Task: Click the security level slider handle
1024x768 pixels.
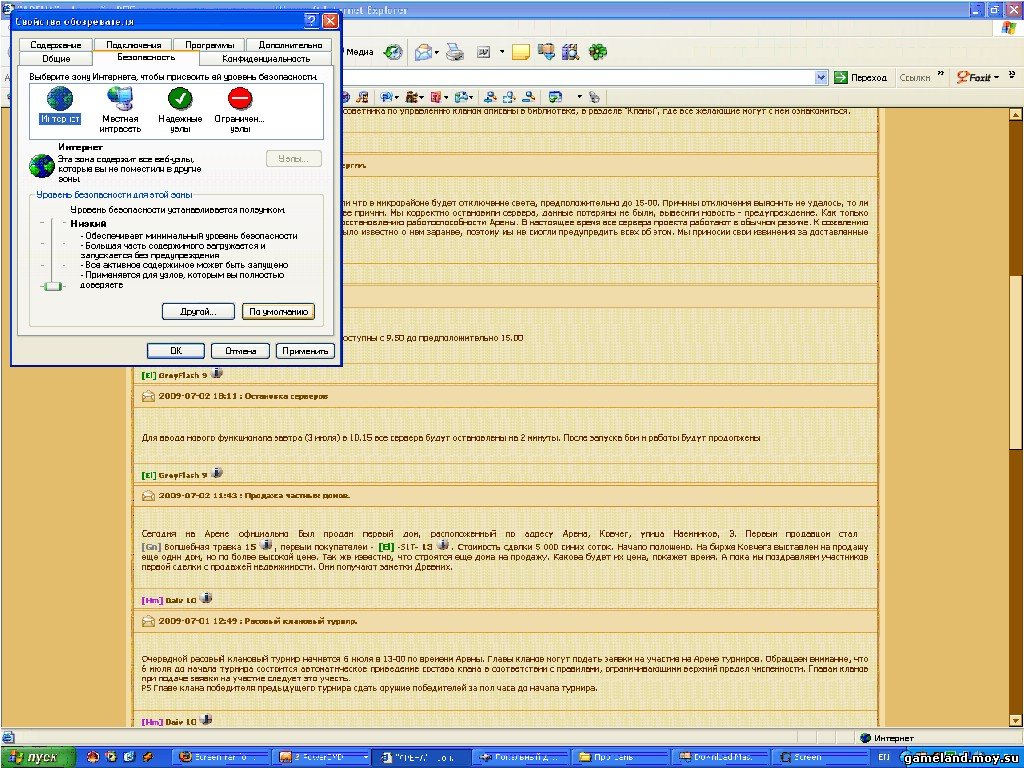Action: [51, 287]
